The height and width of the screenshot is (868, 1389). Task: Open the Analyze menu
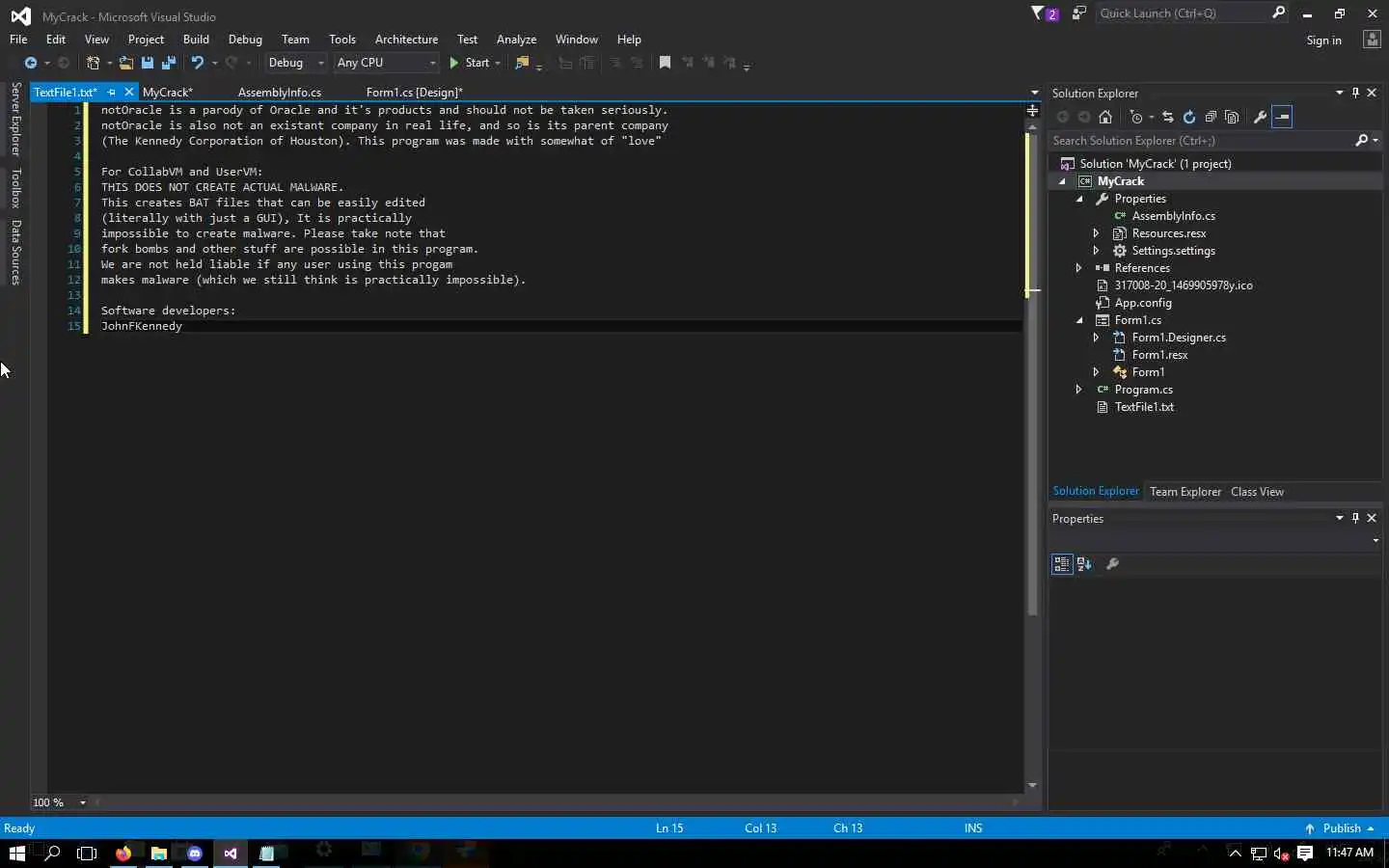(x=516, y=40)
